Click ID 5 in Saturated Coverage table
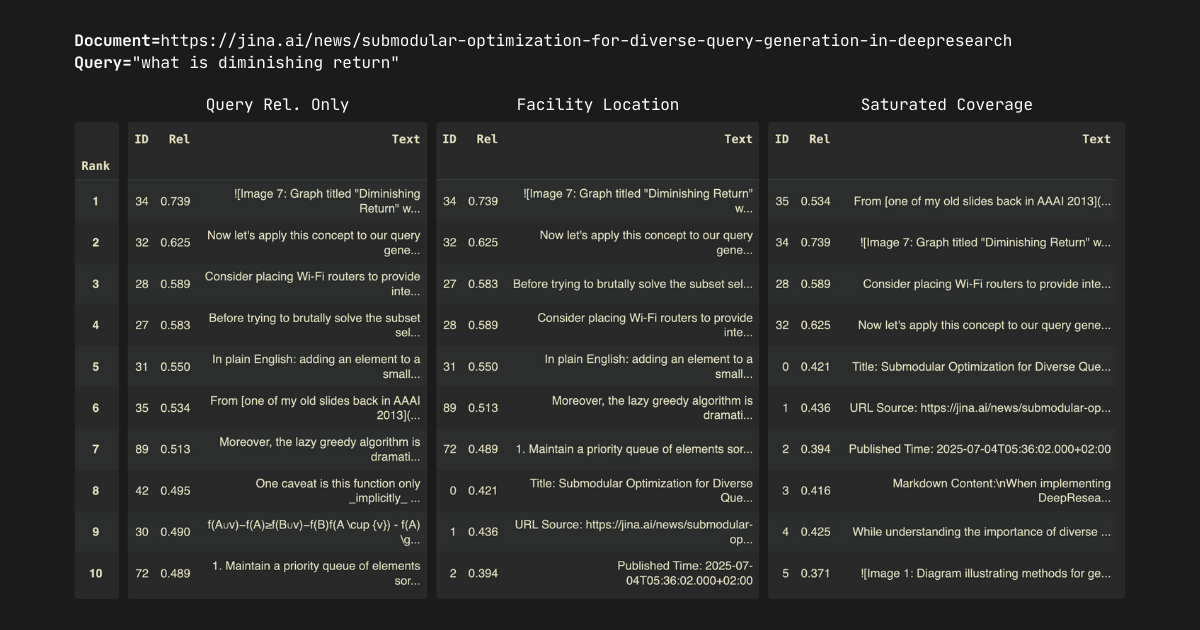 786,573
